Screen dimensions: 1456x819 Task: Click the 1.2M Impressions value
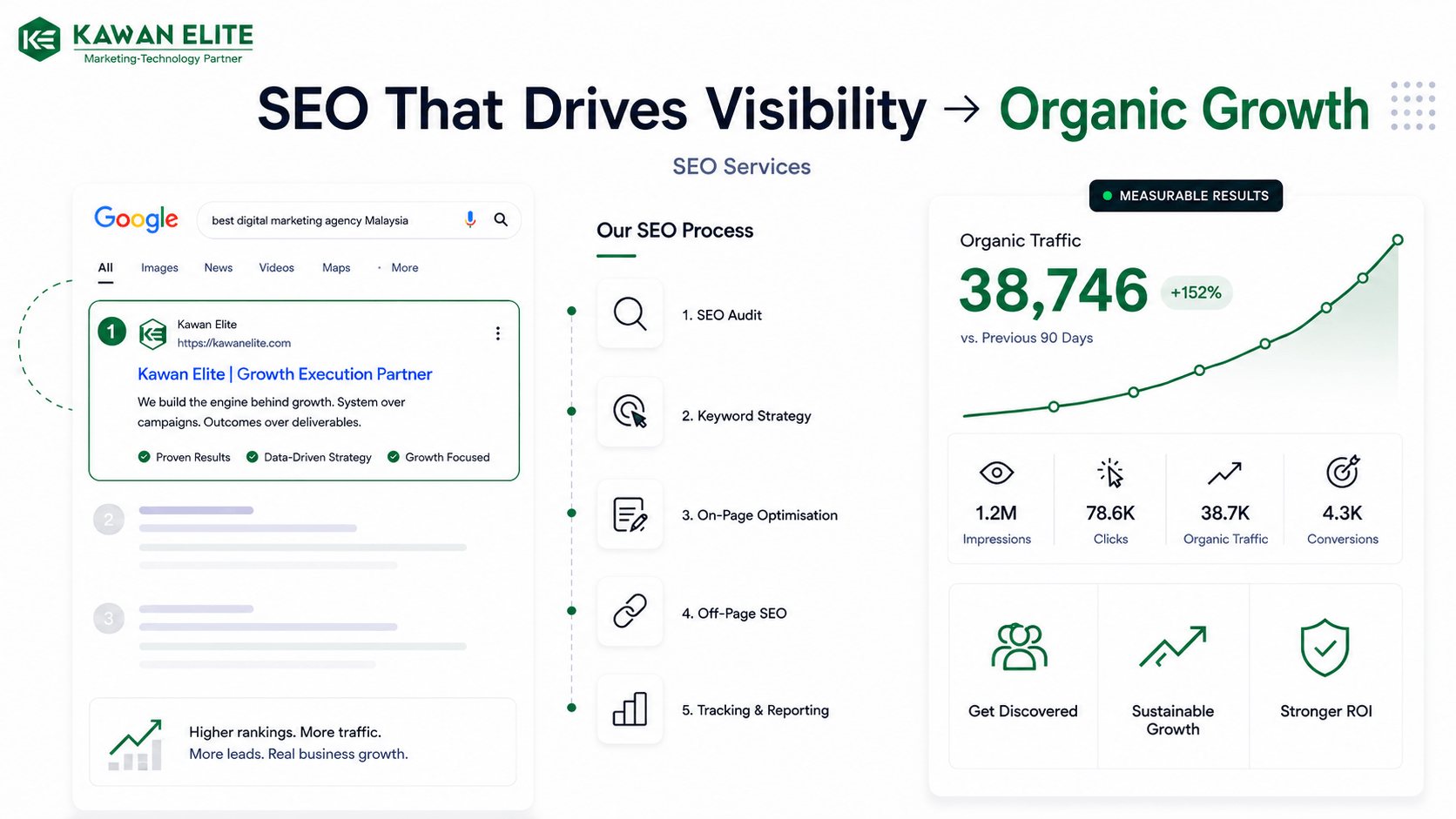click(x=996, y=514)
